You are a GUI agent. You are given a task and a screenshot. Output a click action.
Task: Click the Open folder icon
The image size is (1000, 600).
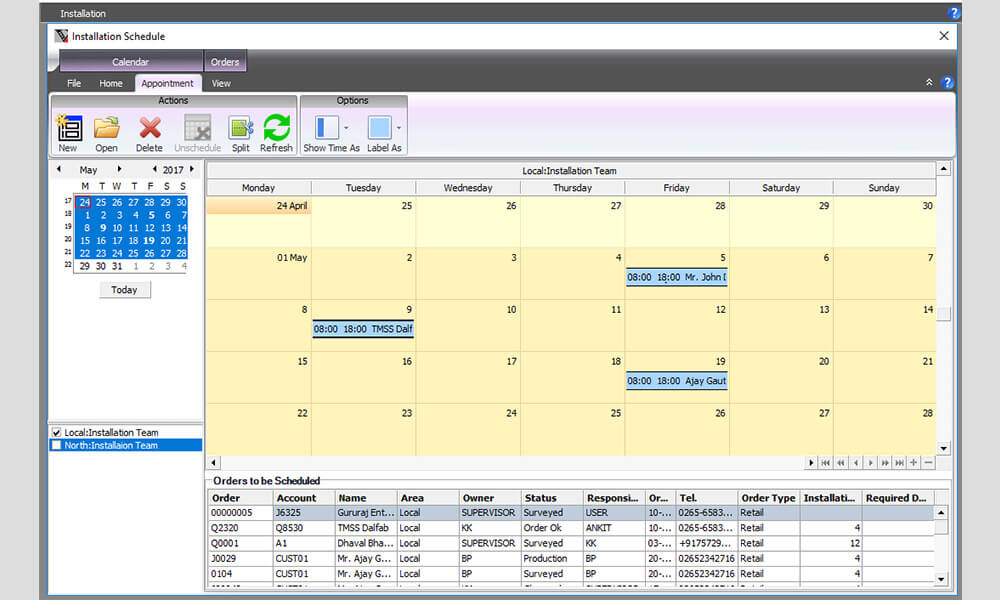click(106, 128)
